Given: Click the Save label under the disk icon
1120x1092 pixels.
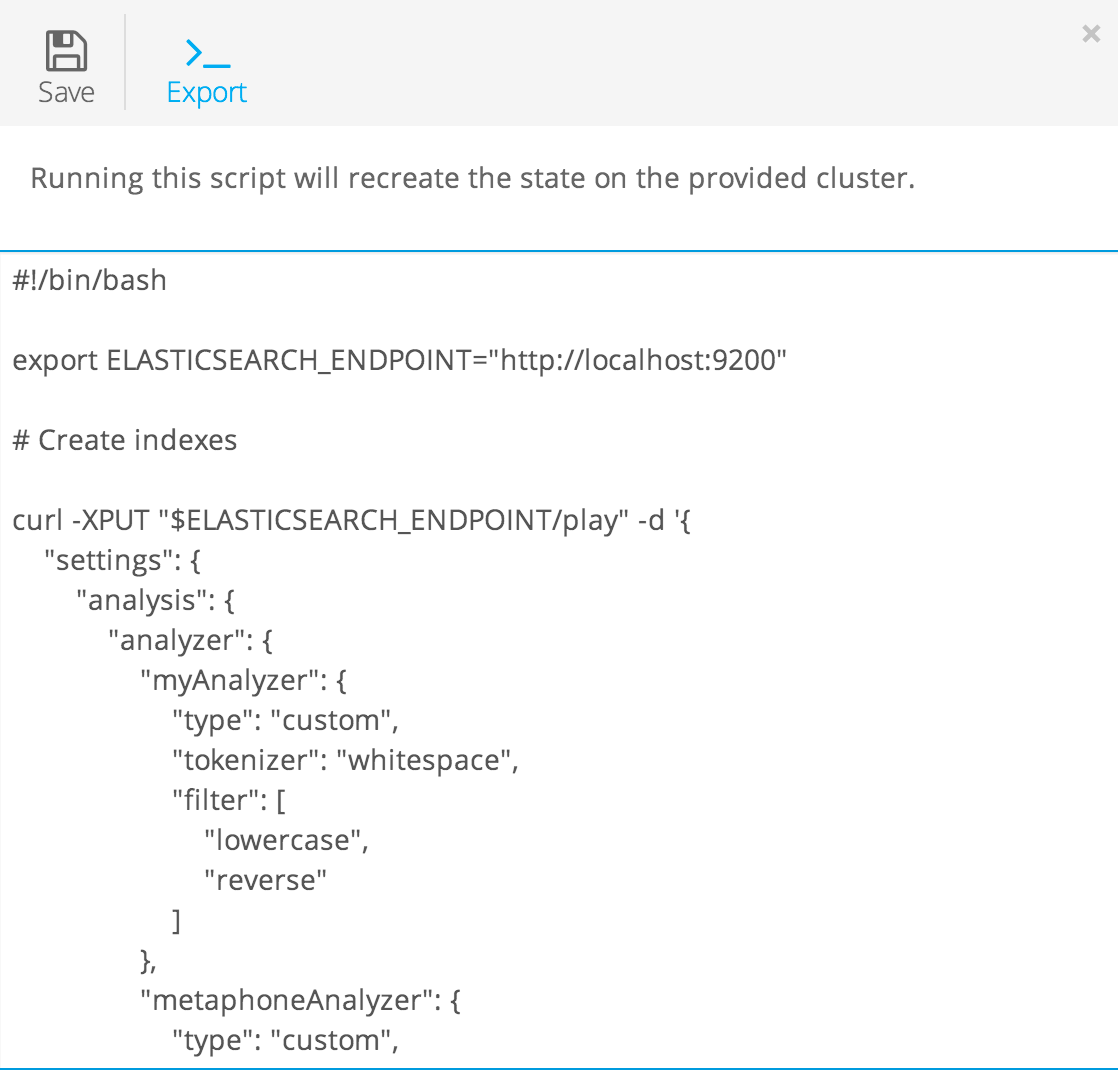Looking at the screenshot, I should pyautogui.click(x=65, y=92).
